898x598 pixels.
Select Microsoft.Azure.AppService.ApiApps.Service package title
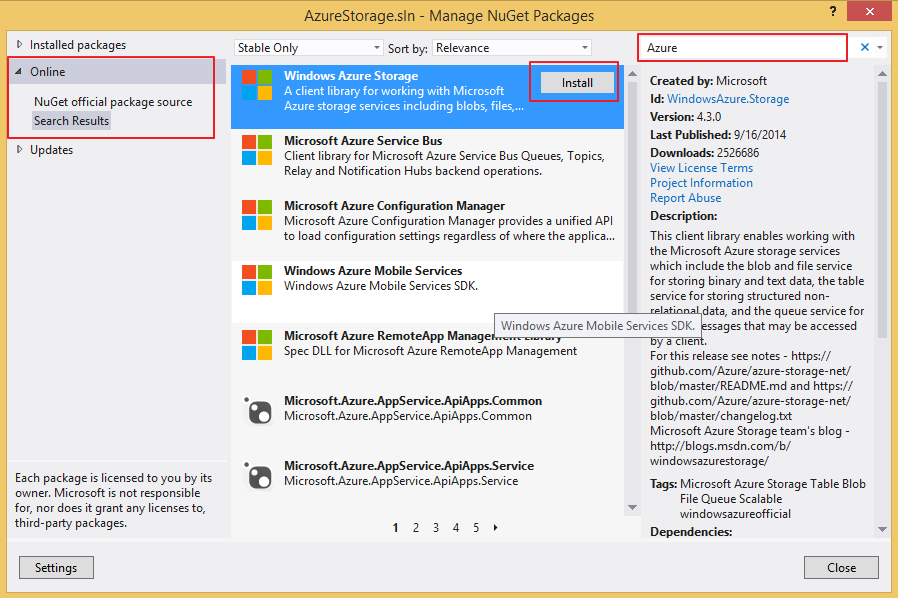pyautogui.click(x=409, y=466)
